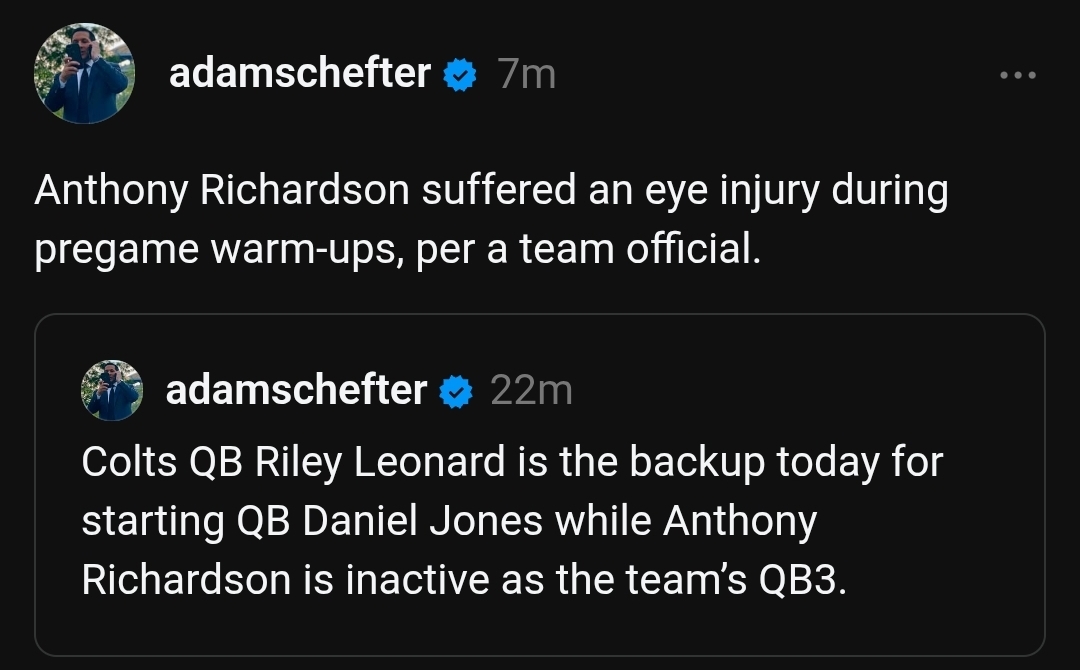Select the name 'Daniel Jones' in quoted text
This screenshot has width=1080, height=670.
coord(422,521)
